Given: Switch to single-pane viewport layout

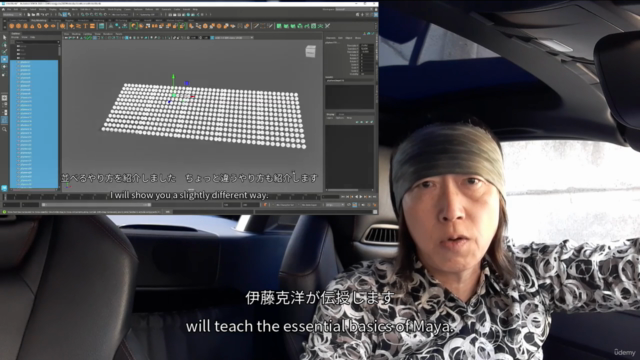Looking at the screenshot, I should pyautogui.click(x=4, y=98).
